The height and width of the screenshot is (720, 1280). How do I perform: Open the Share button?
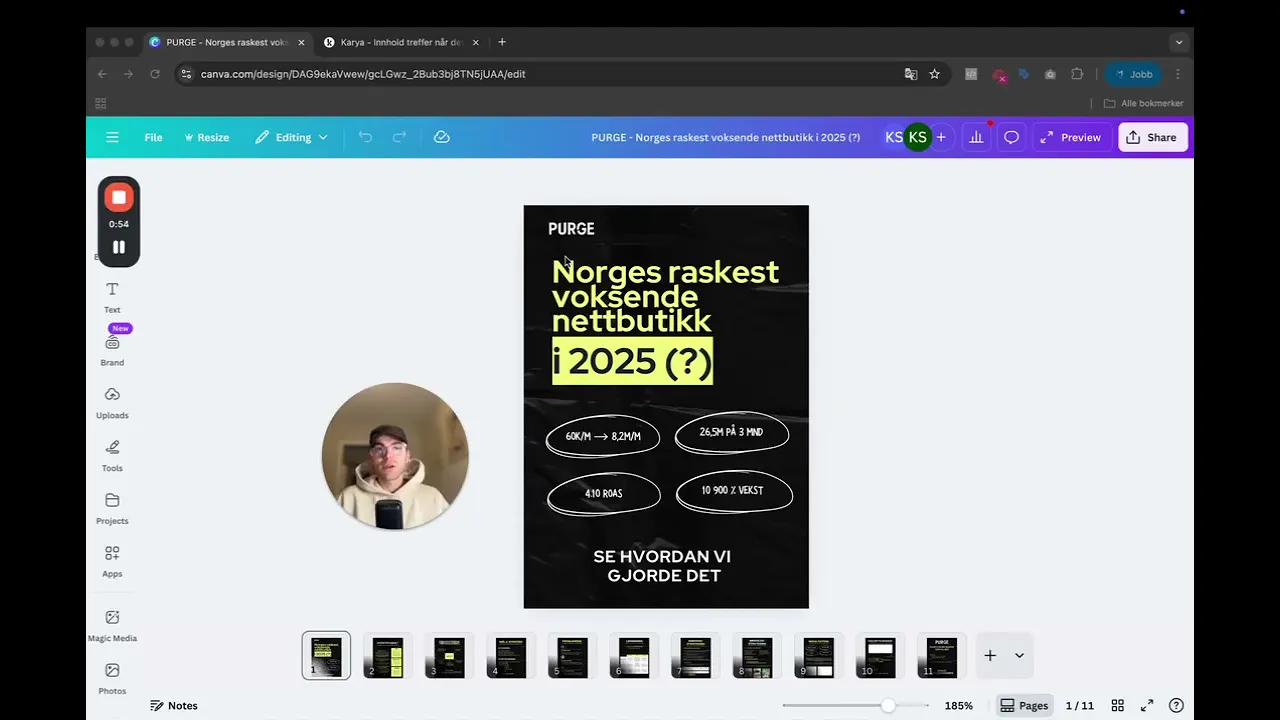tap(1152, 137)
